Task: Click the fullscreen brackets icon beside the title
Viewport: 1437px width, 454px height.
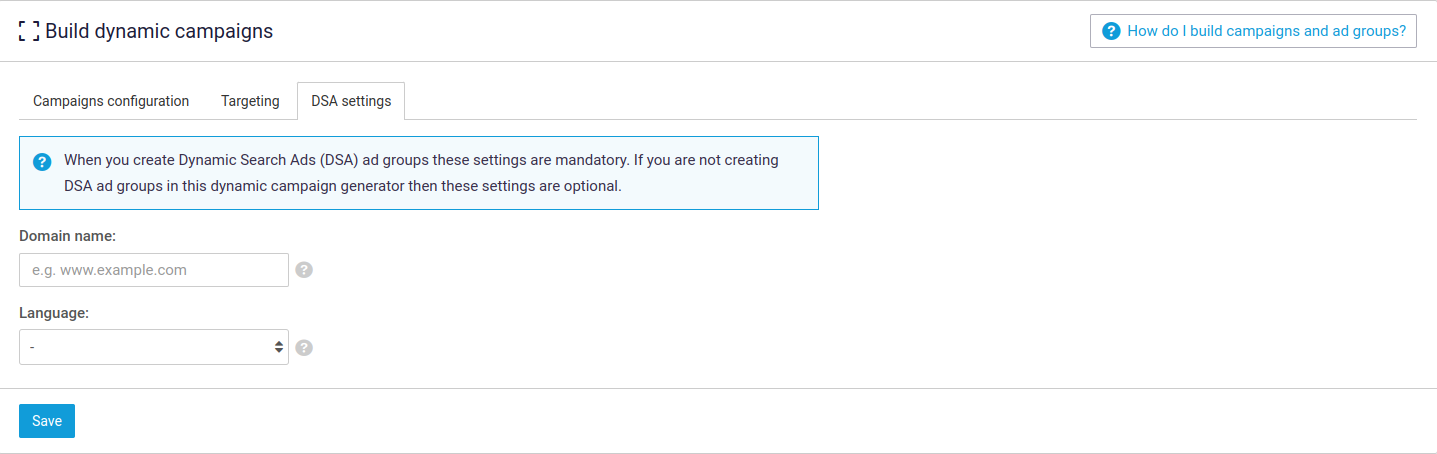Action: click(x=29, y=31)
